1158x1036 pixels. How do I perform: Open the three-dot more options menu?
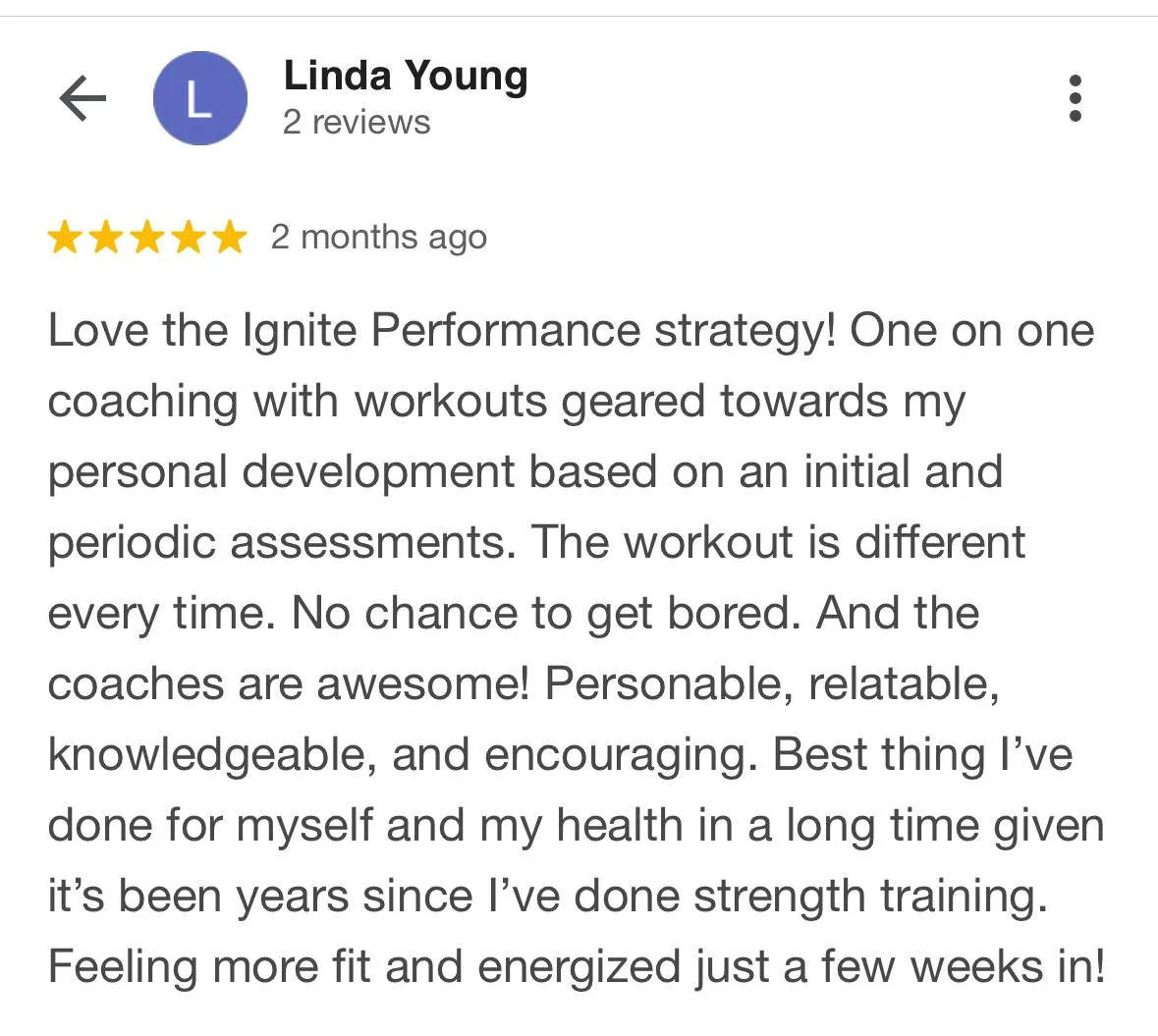pyautogui.click(x=1075, y=98)
